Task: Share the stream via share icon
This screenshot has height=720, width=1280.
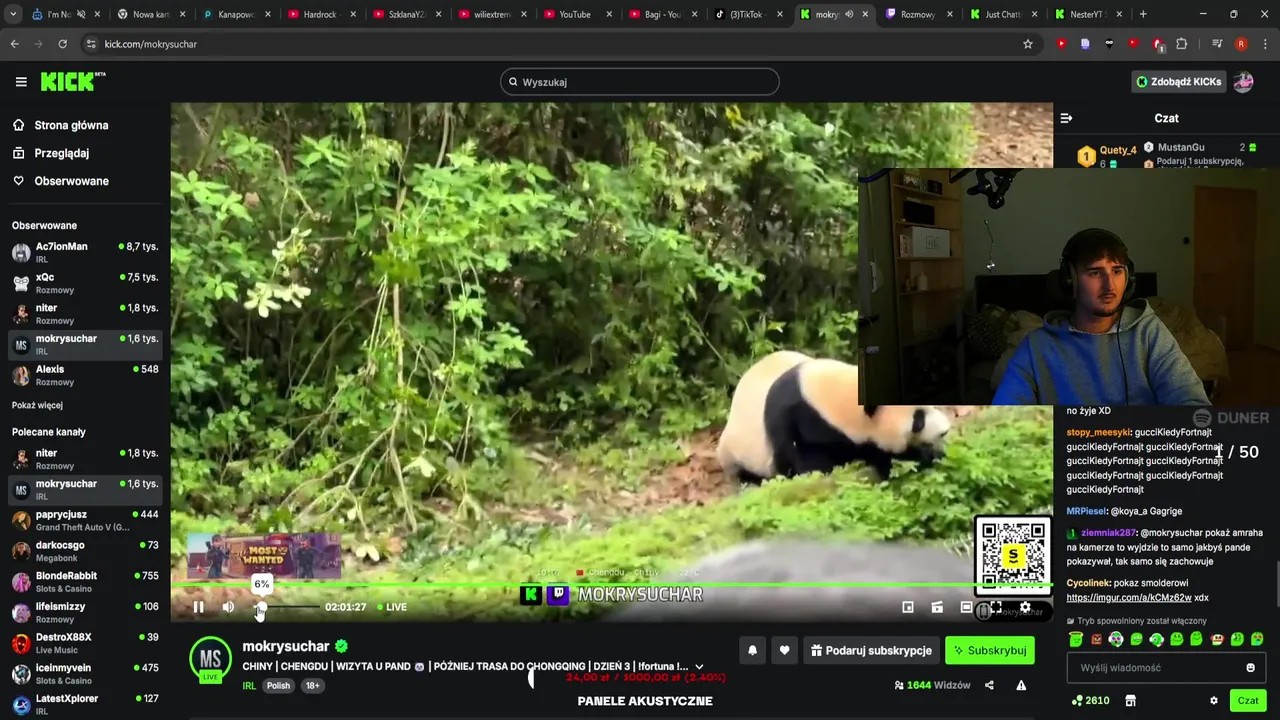Action: [x=989, y=685]
